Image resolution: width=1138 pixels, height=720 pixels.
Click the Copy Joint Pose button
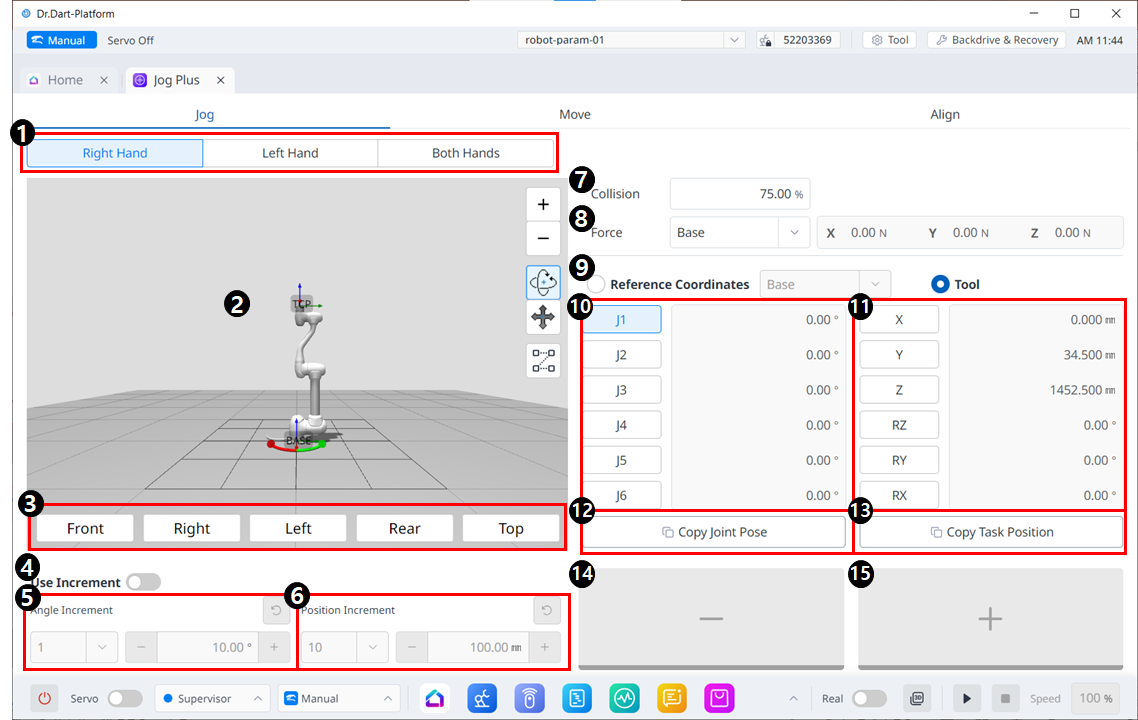[x=714, y=532]
